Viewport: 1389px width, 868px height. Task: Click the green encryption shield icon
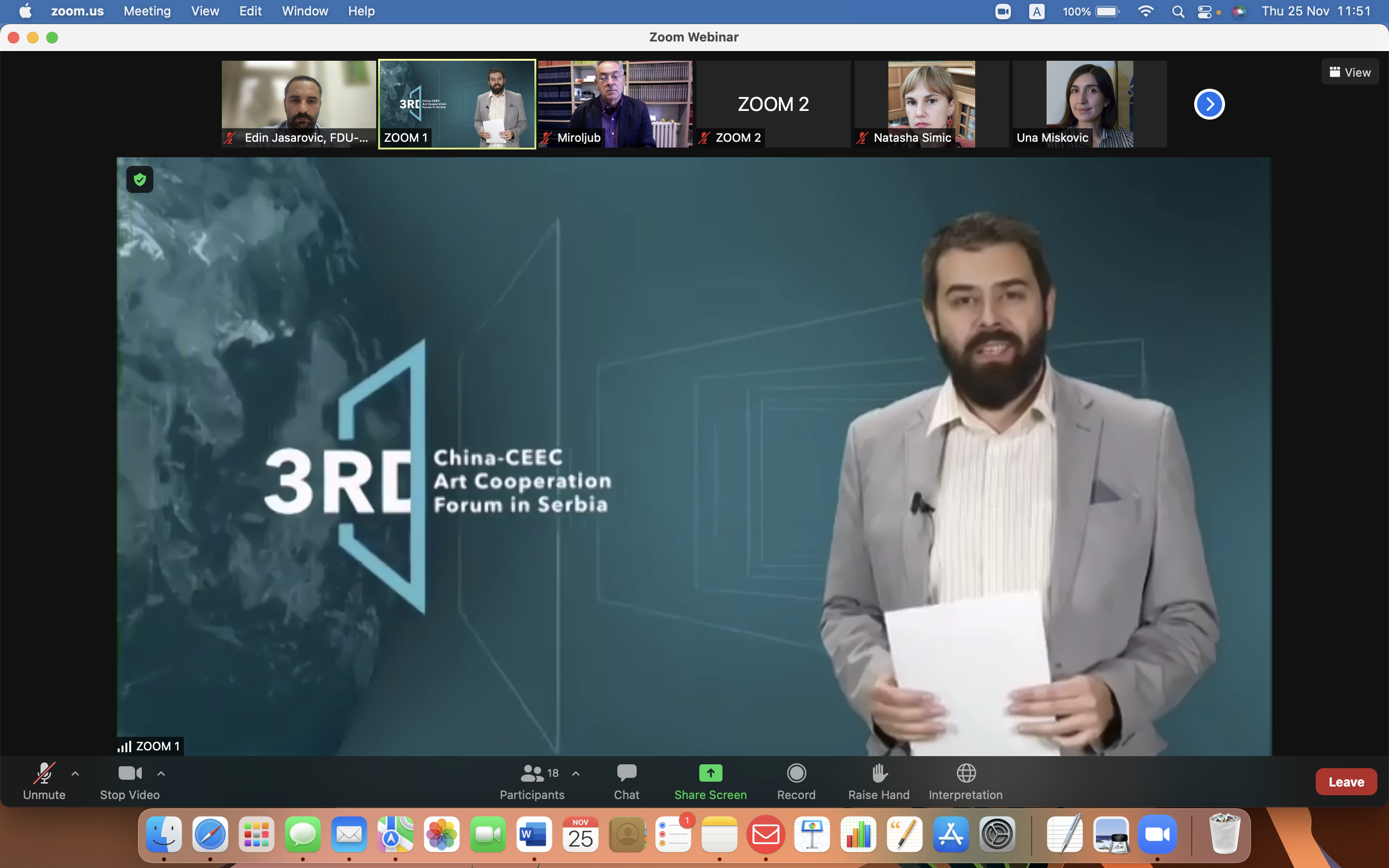139,180
